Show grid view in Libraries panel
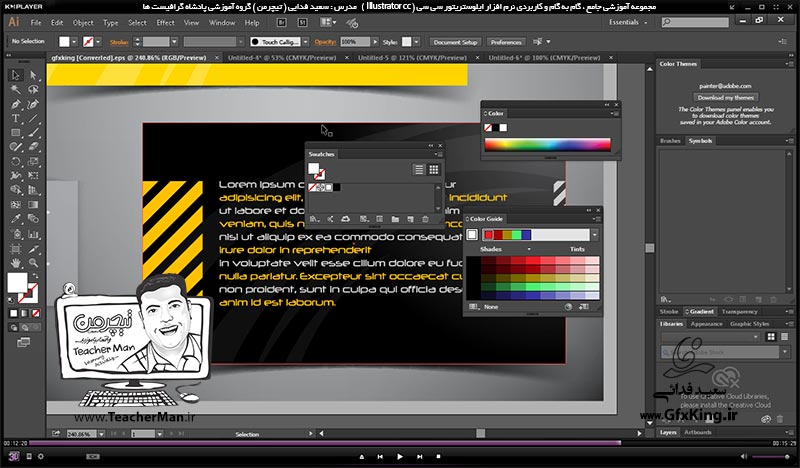This screenshot has height=468, width=800. click(771, 336)
